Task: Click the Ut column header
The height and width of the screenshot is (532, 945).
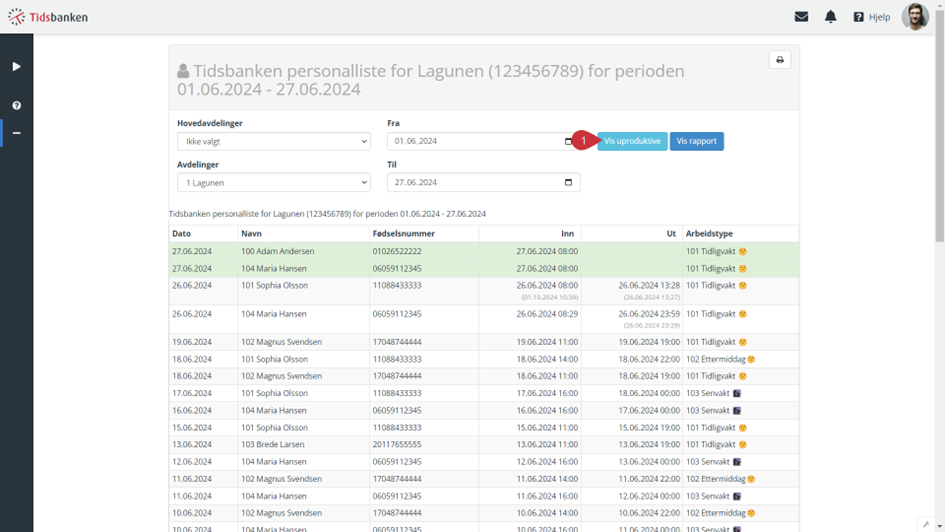Action: coord(671,234)
